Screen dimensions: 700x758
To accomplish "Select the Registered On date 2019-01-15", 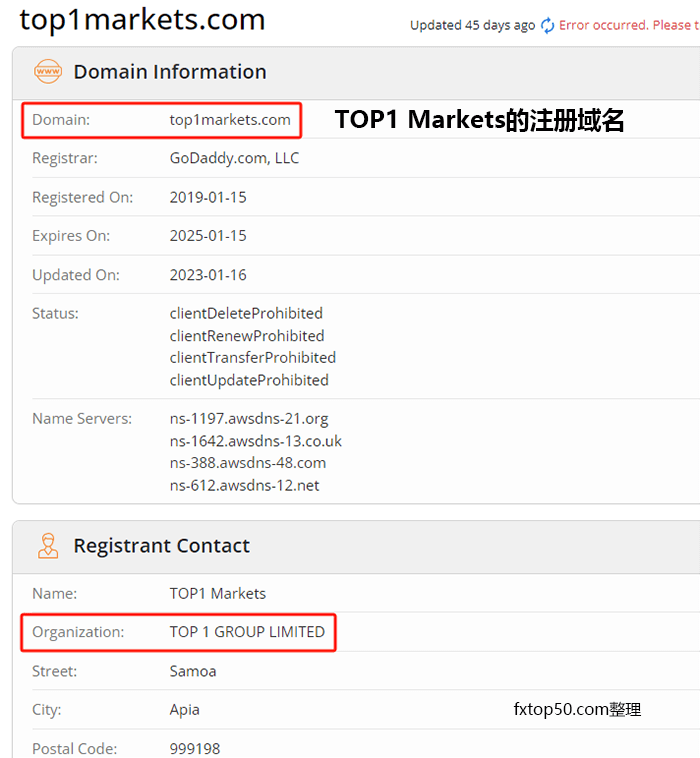I will (x=208, y=197).
